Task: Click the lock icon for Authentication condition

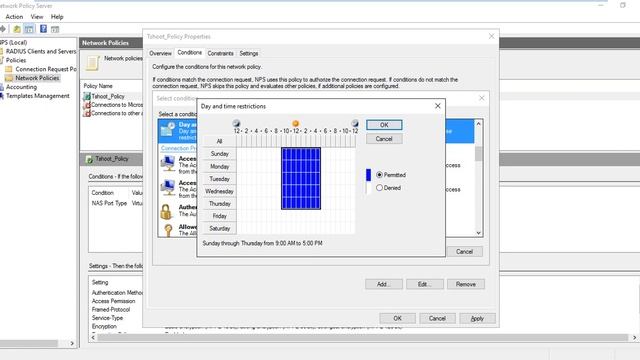Action: (x=166, y=212)
